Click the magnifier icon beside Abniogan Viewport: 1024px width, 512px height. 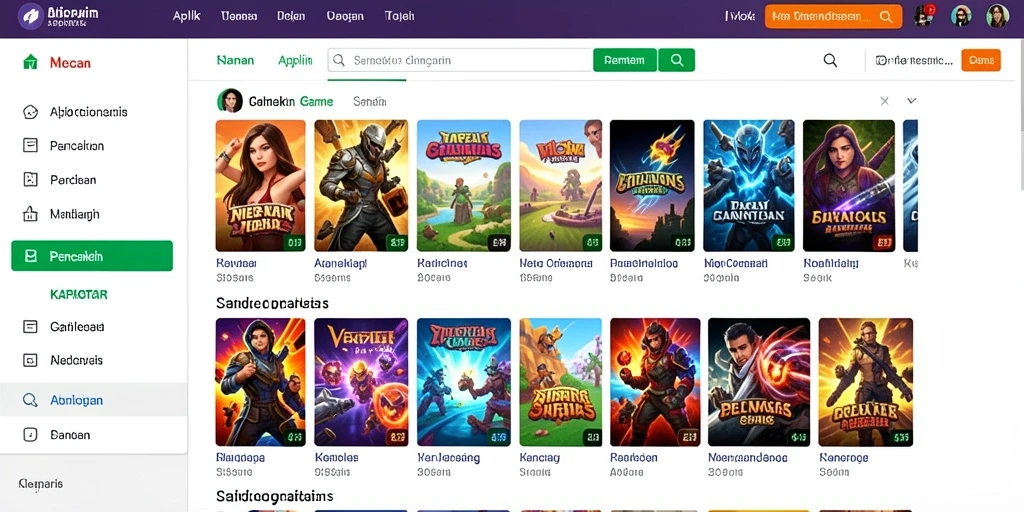coord(30,400)
